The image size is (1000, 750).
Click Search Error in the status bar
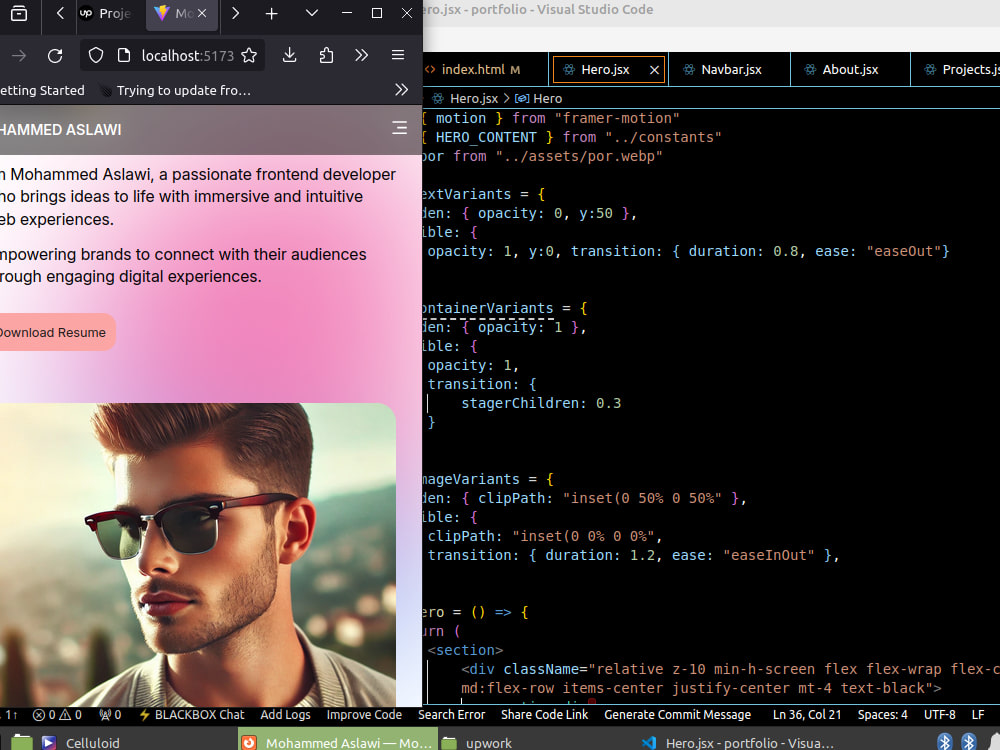point(452,715)
